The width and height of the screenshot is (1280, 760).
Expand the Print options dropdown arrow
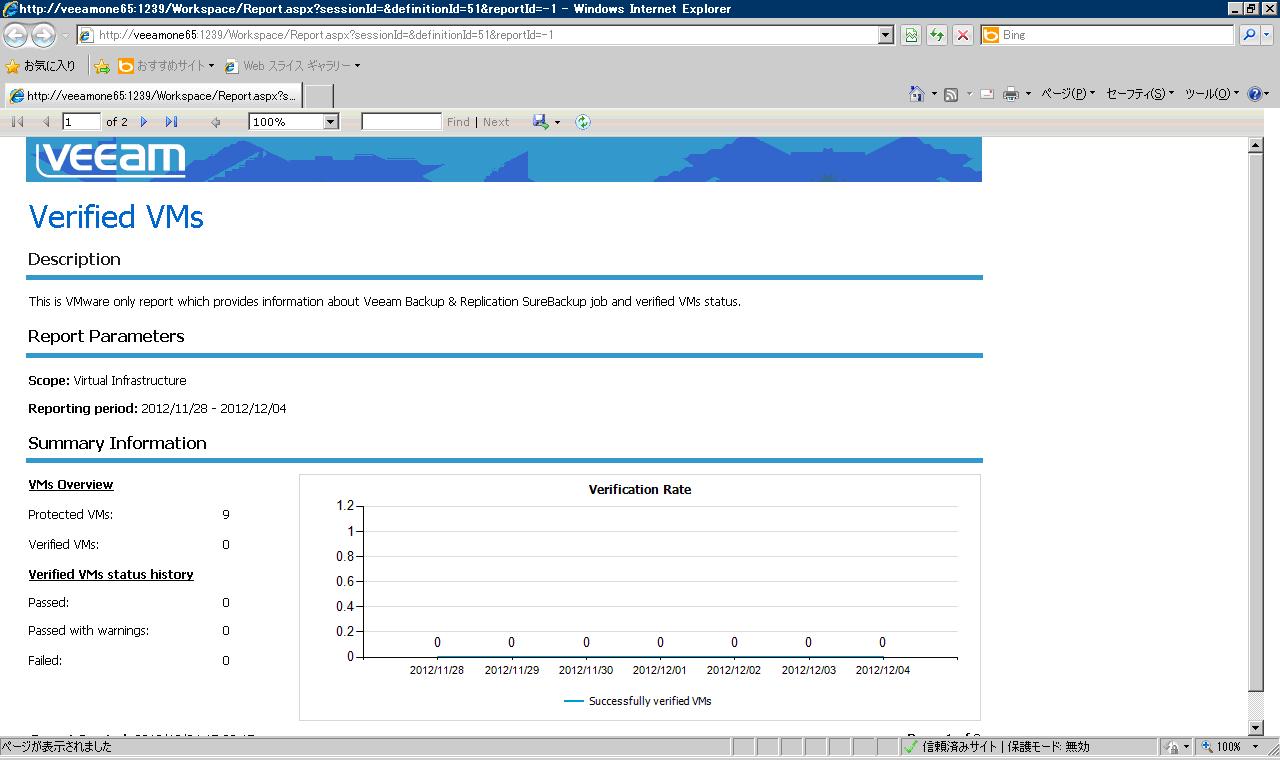(x=1027, y=94)
